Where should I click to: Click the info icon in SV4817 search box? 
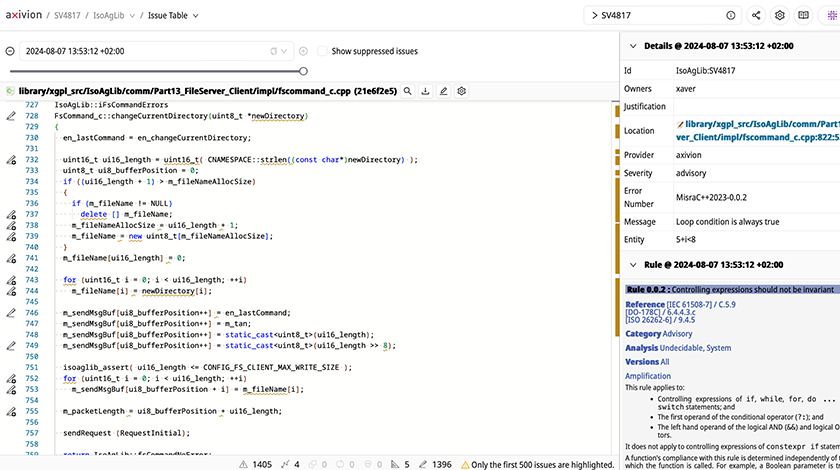731,16
